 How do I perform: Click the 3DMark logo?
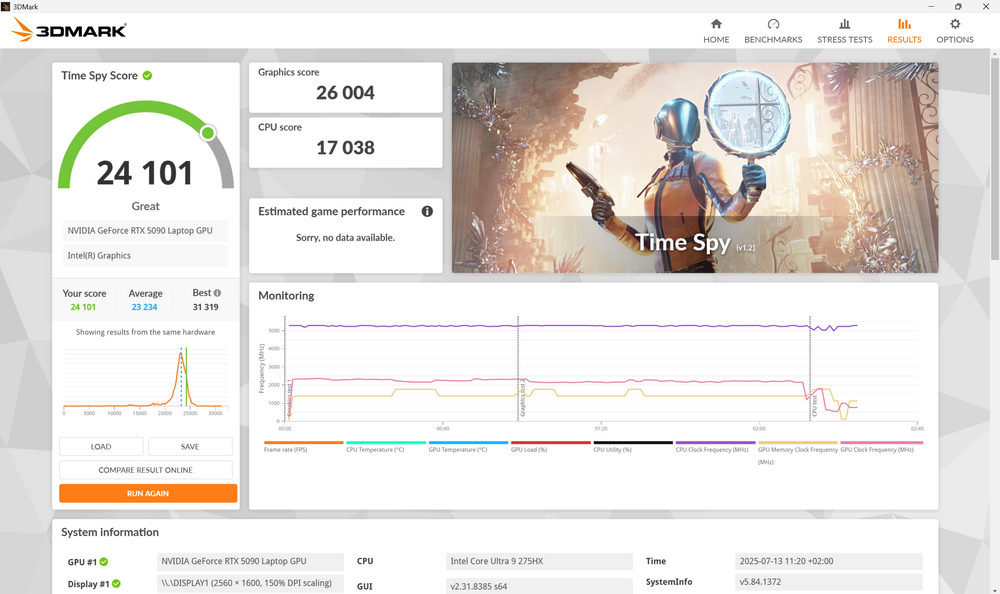pos(69,30)
